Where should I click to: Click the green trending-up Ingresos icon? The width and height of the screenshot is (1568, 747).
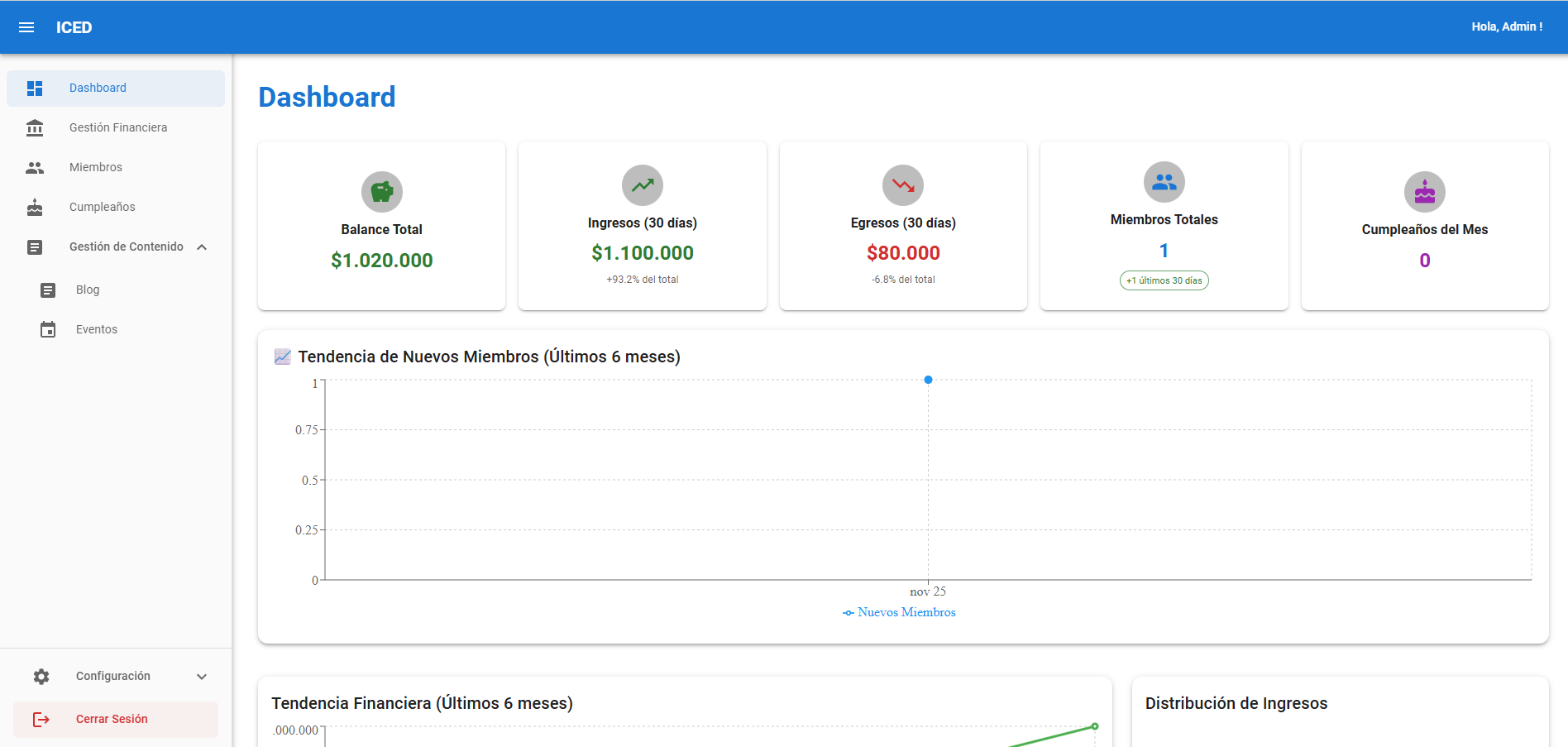(643, 185)
